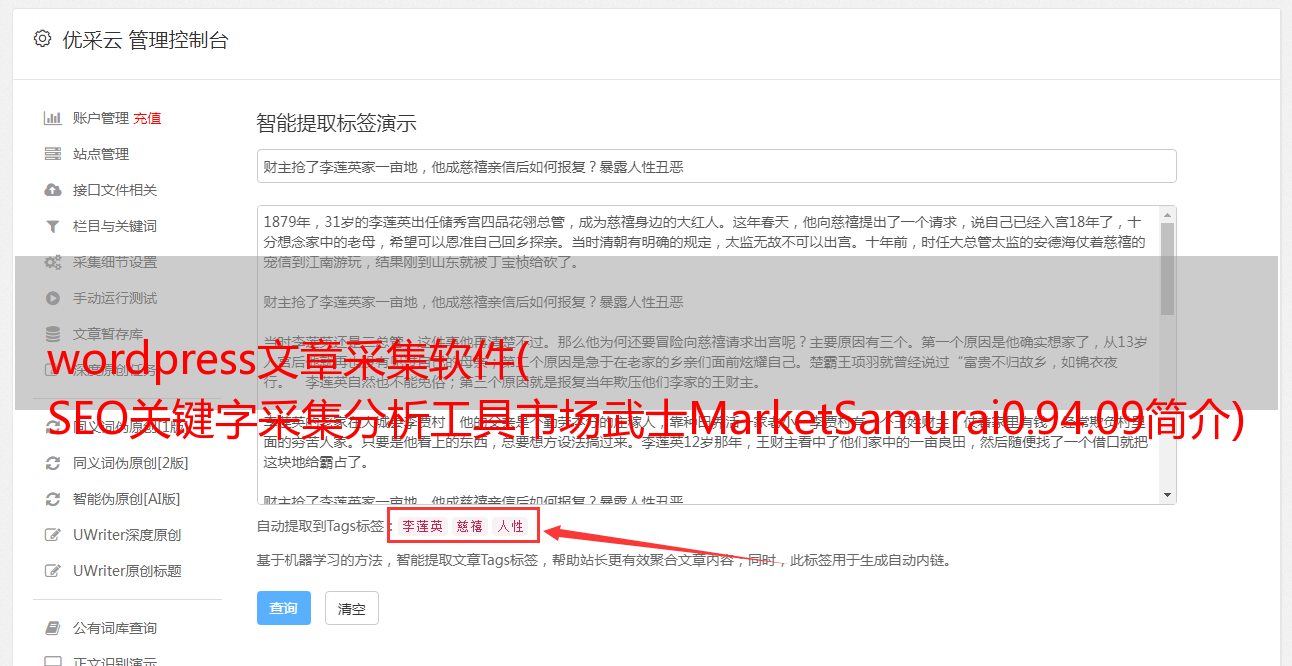1292x666 pixels.
Task: Click the 清空 clear button
Action: point(352,608)
